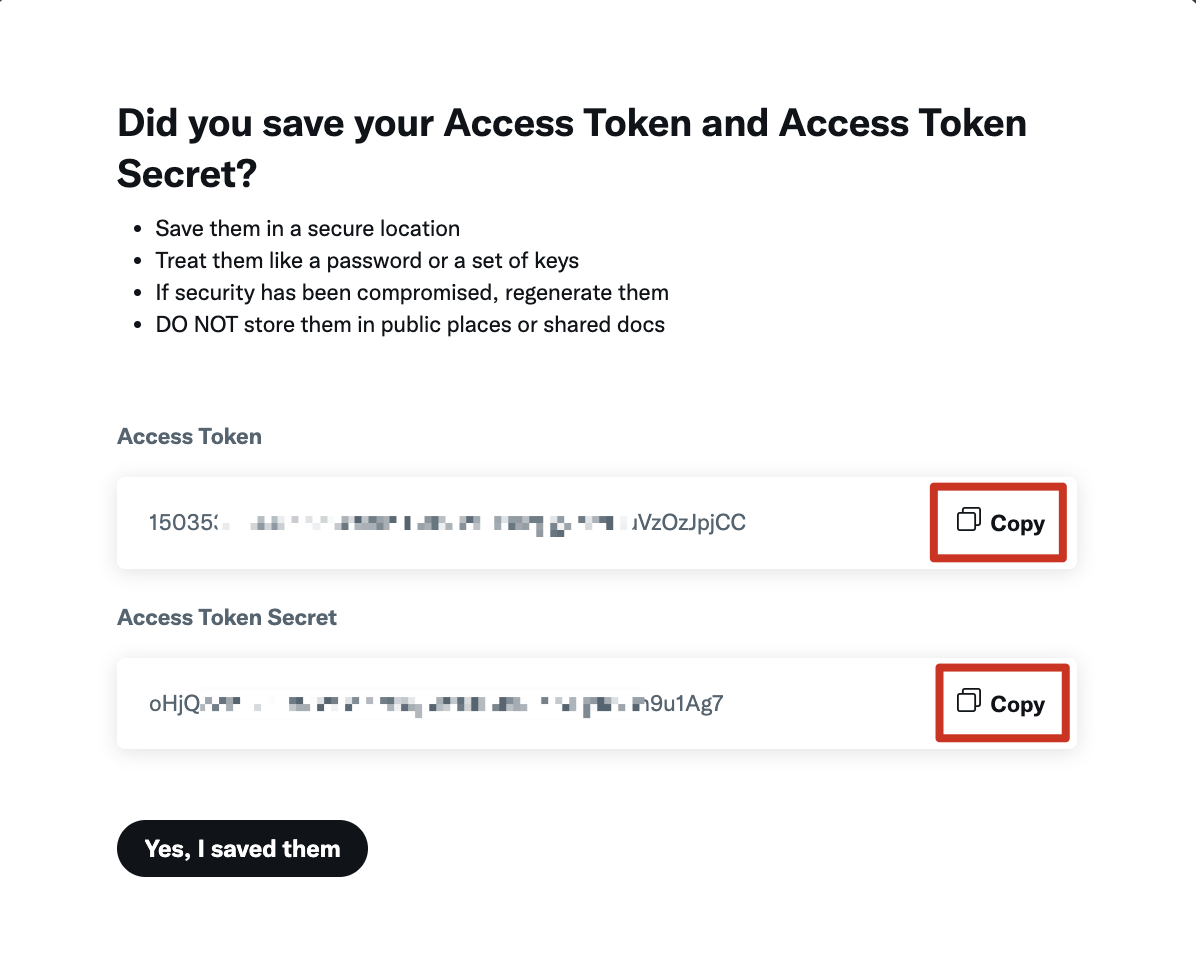1196x966 pixels.
Task: Click the "DO NOT store them in public places" bullet
Action: (410, 325)
